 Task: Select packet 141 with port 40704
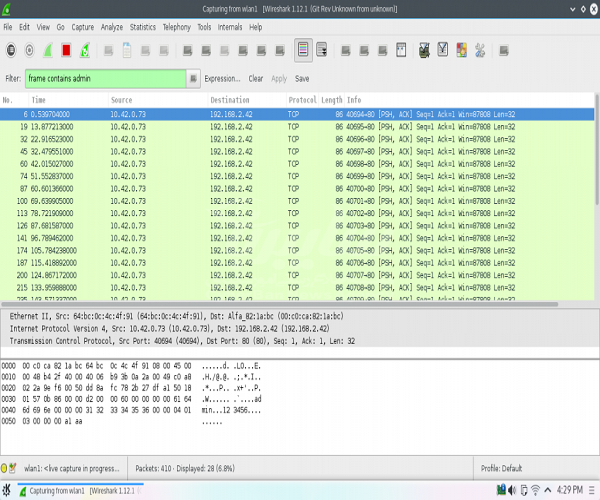point(297,238)
